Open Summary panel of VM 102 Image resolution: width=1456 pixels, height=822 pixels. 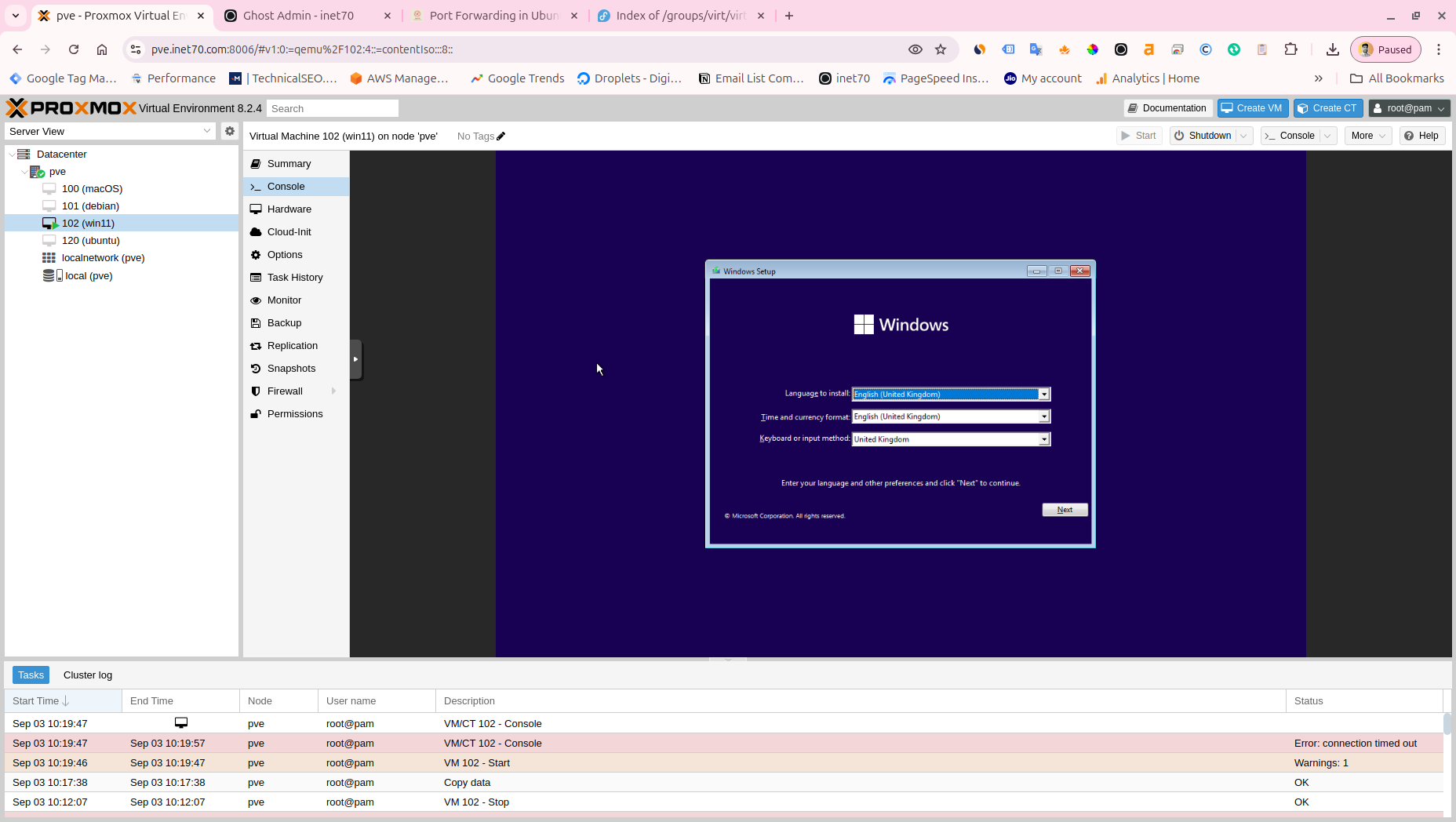[x=296, y=164]
